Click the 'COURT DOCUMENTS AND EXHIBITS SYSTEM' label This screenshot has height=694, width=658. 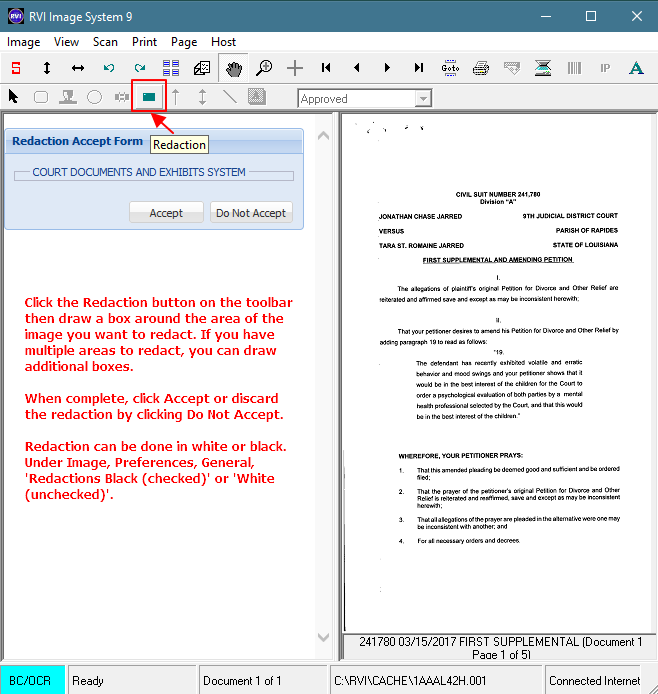[x=139, y=172]
